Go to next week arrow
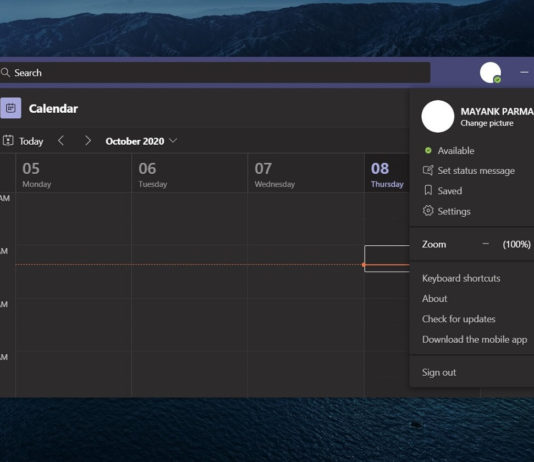534x462 pixels. [88, 141]
